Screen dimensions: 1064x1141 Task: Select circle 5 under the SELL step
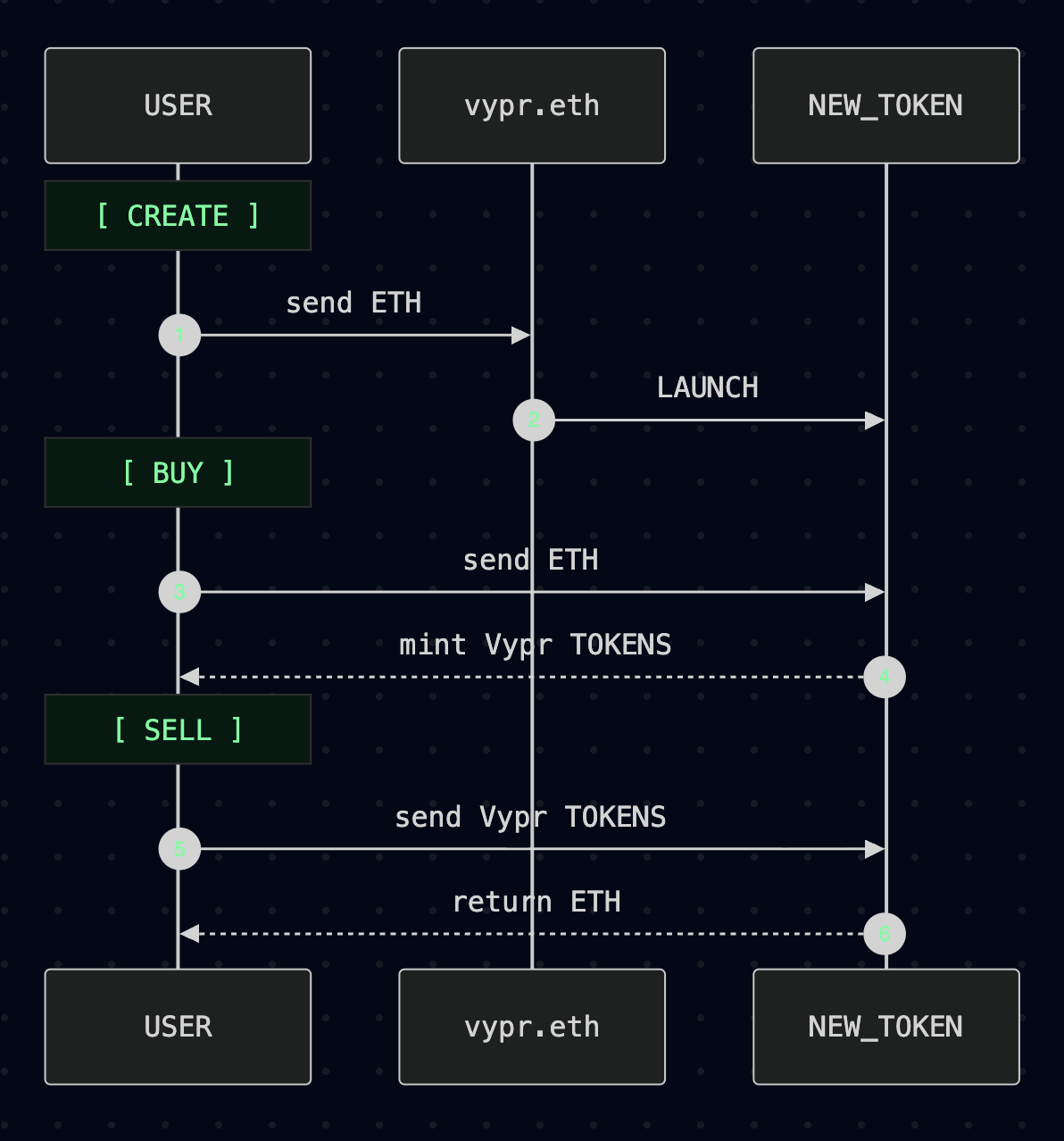pyautogui.click(x=179, y=848)
